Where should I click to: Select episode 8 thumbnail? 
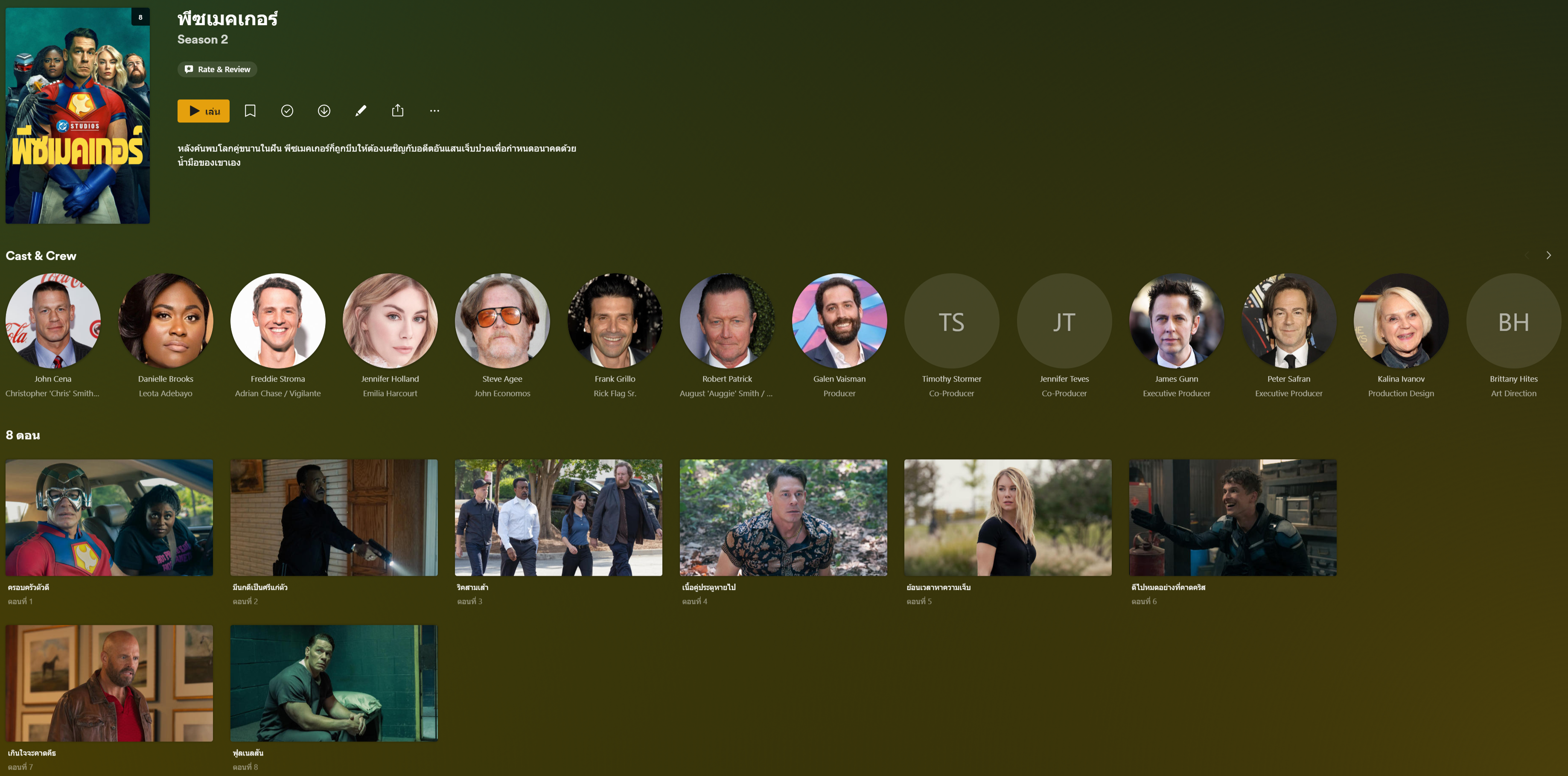[334, 683]
